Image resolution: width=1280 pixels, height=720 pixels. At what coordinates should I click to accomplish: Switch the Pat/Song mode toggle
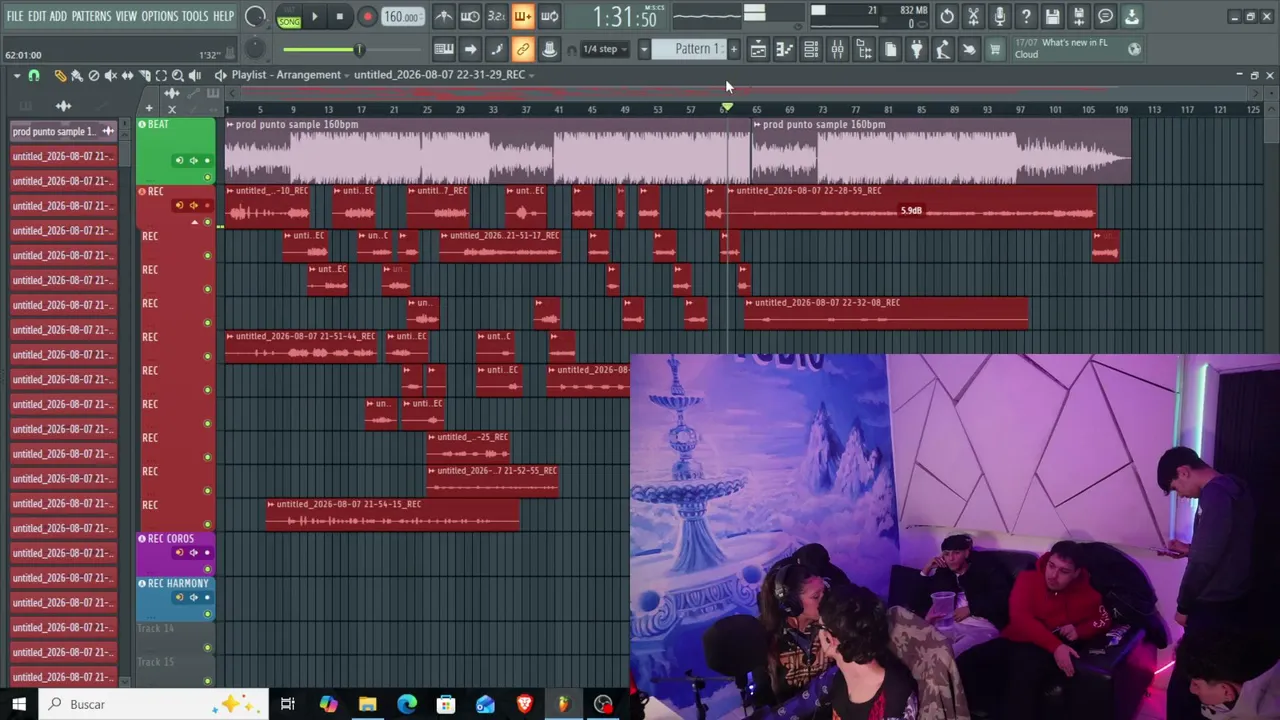[x=289, y=17]
